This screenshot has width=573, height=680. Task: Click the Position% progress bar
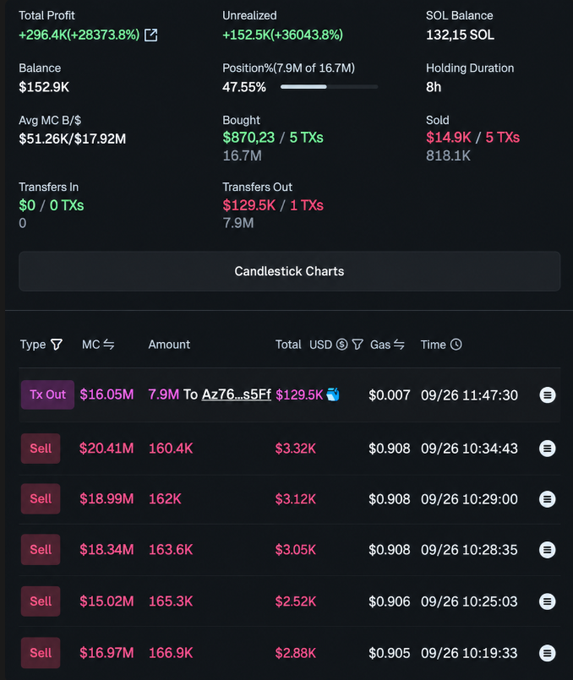coord(329,87)
